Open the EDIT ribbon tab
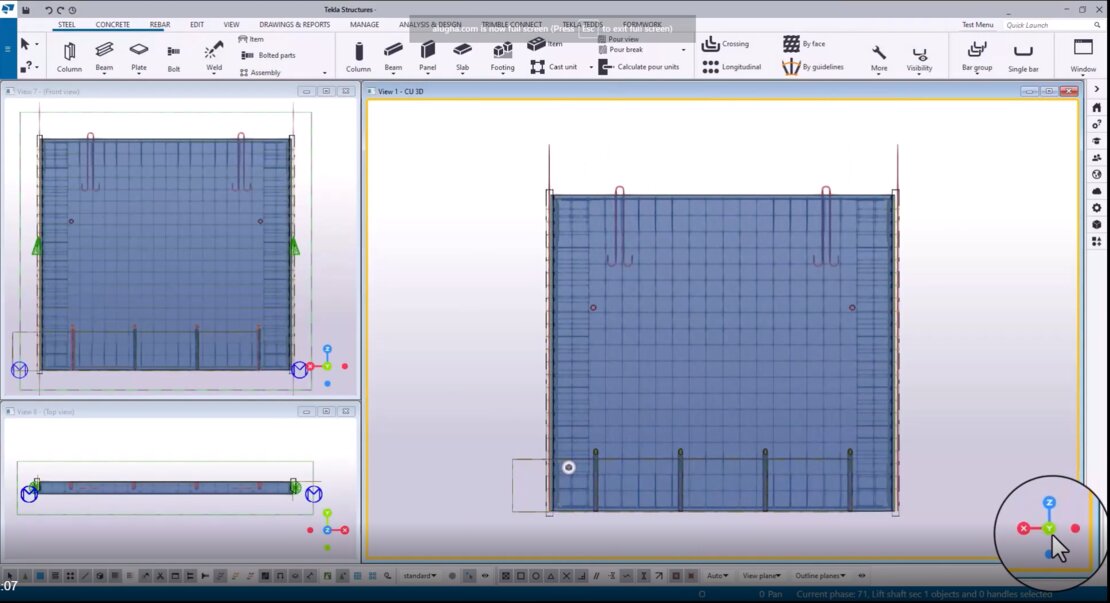Screen dimensions: 1110x603 coord(197,24)
